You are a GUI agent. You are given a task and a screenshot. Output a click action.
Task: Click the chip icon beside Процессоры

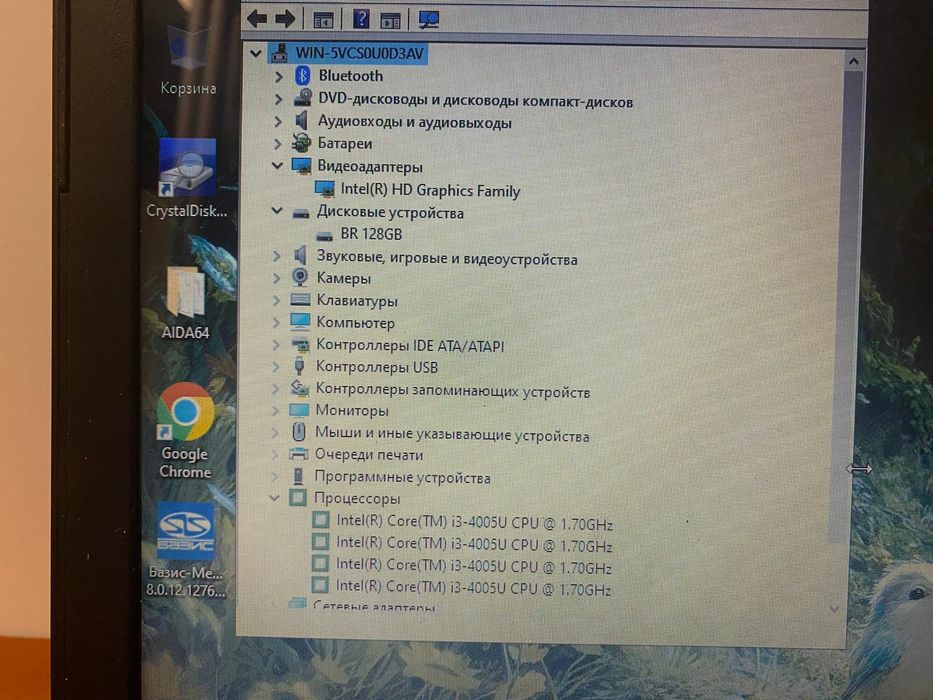tap(298, 498)
